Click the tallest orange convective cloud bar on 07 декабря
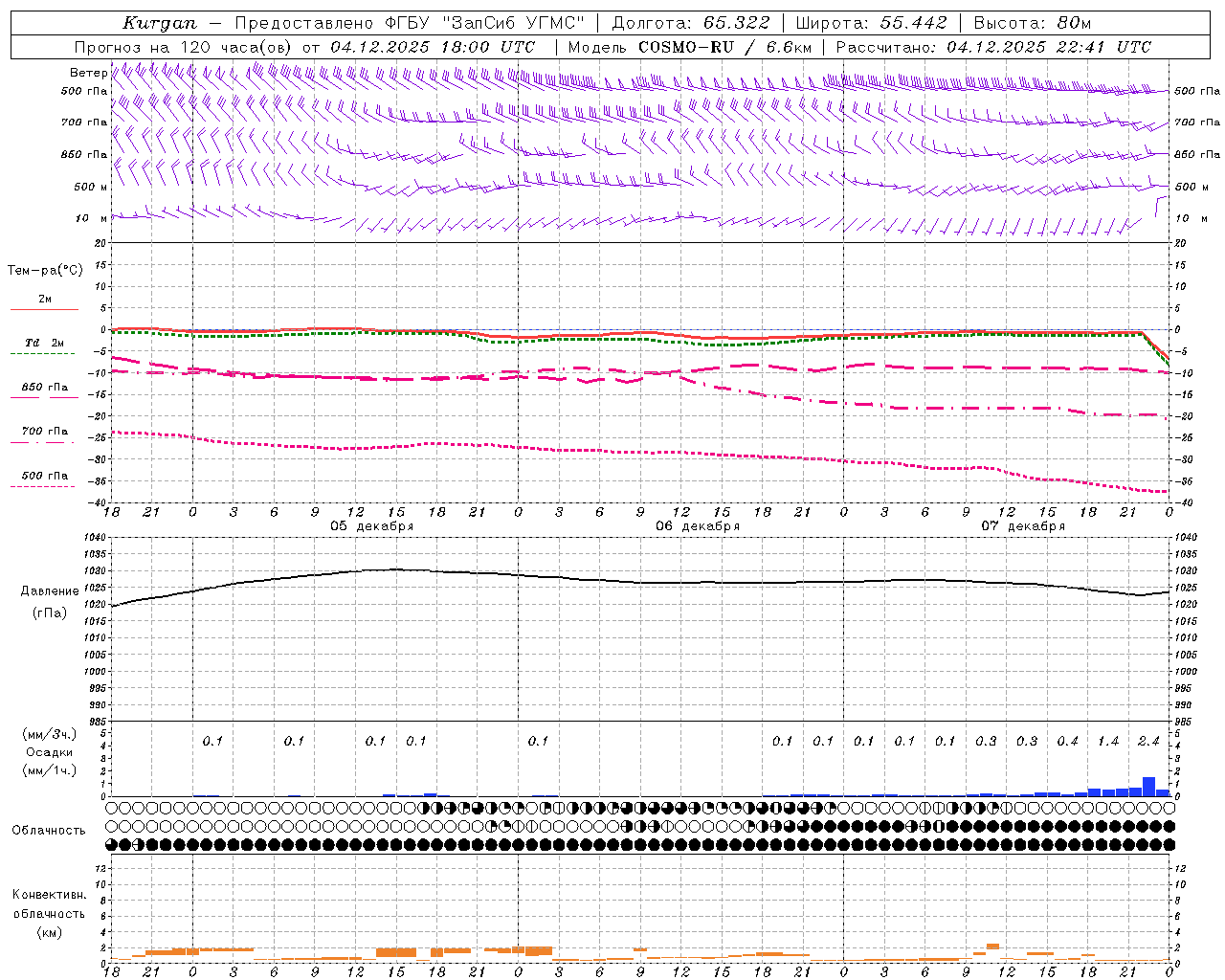The image size is (1225, 980). pyautogui.click(x=992, y=947)
